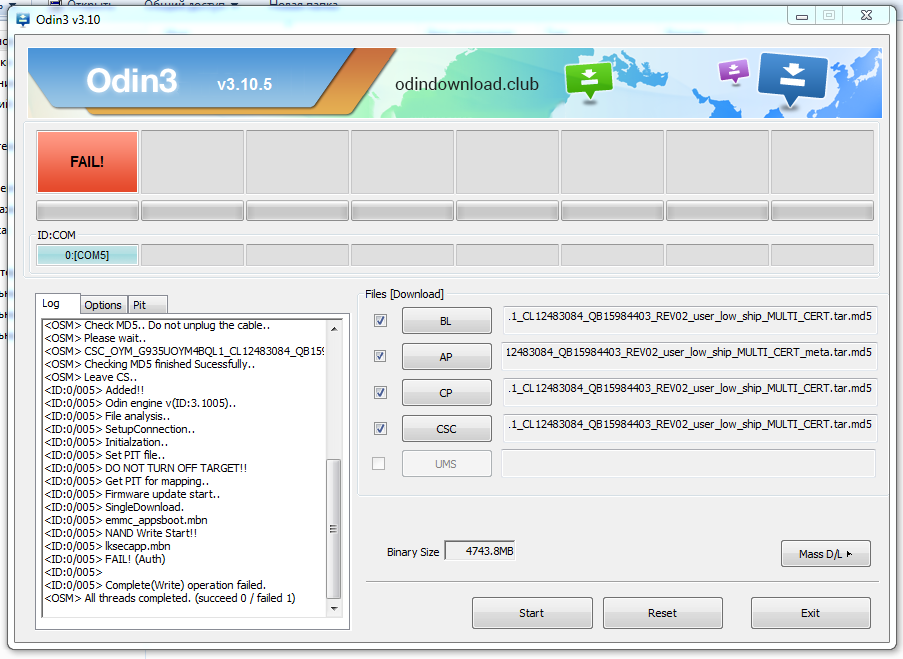Click log line 'Get PIT for mapping..'

click(157, 482)
